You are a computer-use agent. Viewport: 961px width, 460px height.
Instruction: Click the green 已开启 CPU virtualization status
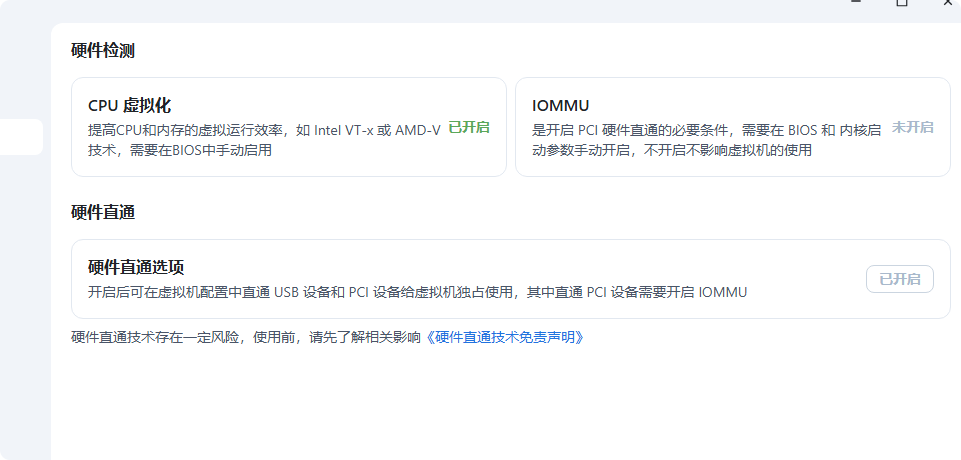469,127
